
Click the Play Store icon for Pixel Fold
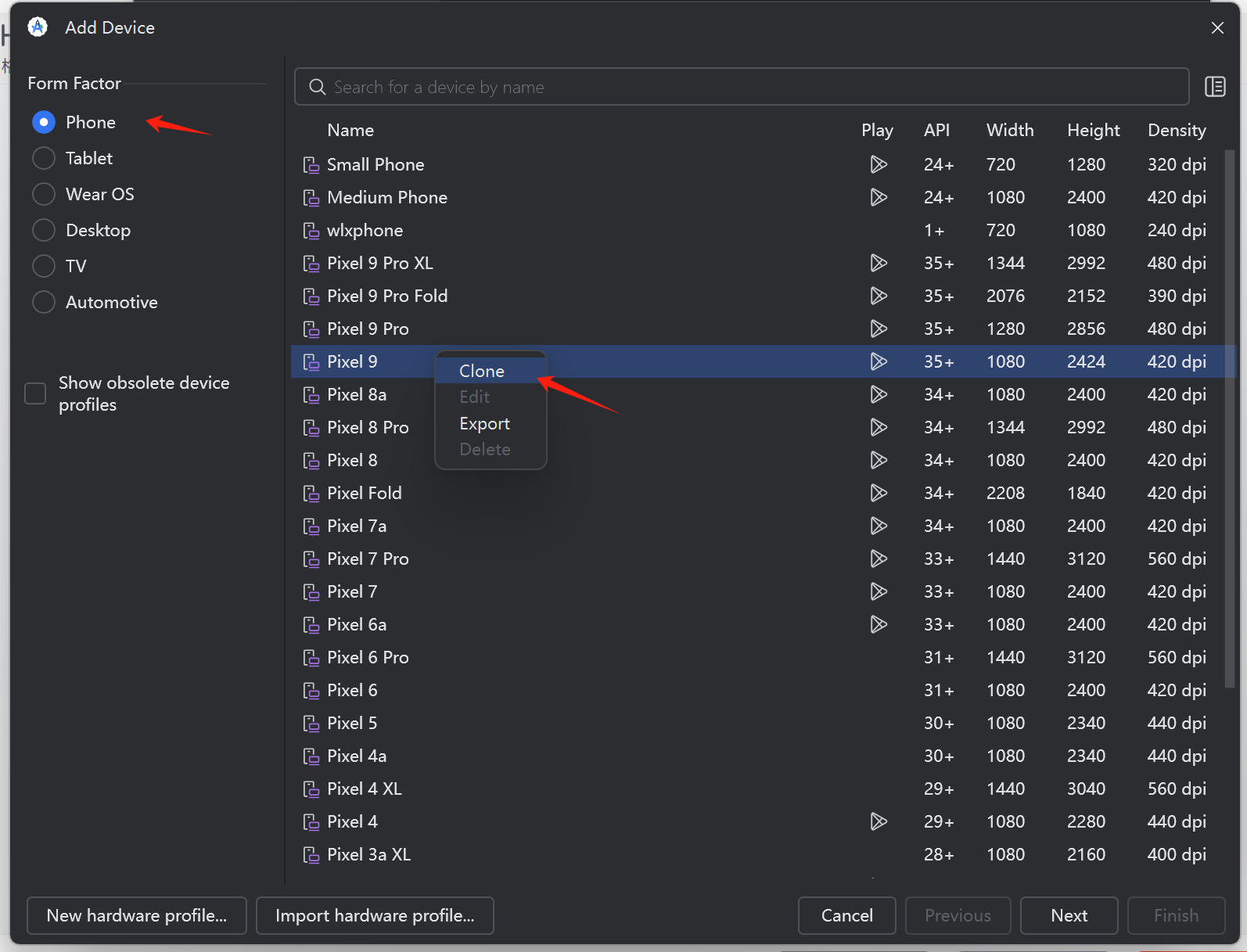[879, 493]
